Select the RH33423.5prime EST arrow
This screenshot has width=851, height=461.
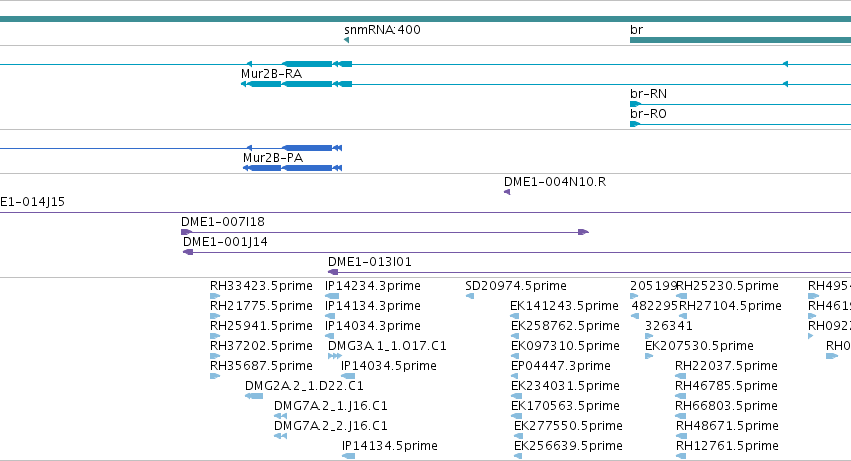[x=215, y=296]
